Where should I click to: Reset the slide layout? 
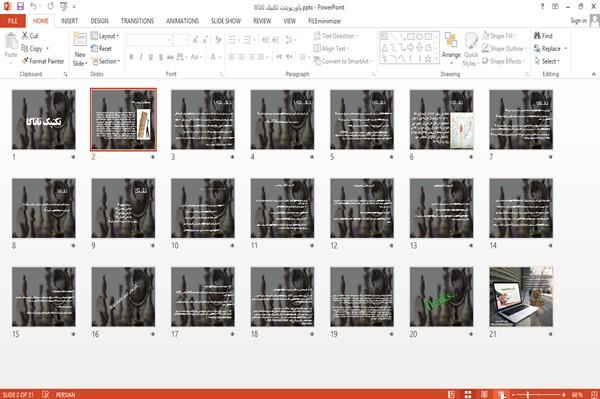101,49
